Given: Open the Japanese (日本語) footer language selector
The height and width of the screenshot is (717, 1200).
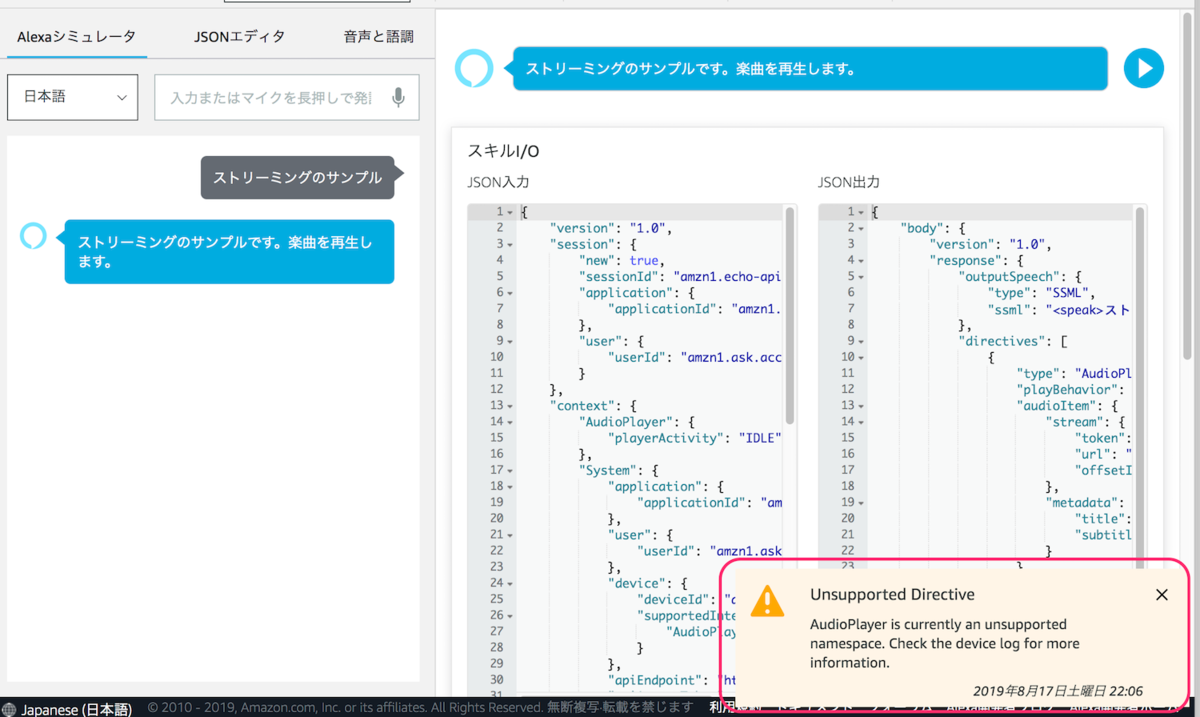Looking at the screenshot, I should [67, 709].
